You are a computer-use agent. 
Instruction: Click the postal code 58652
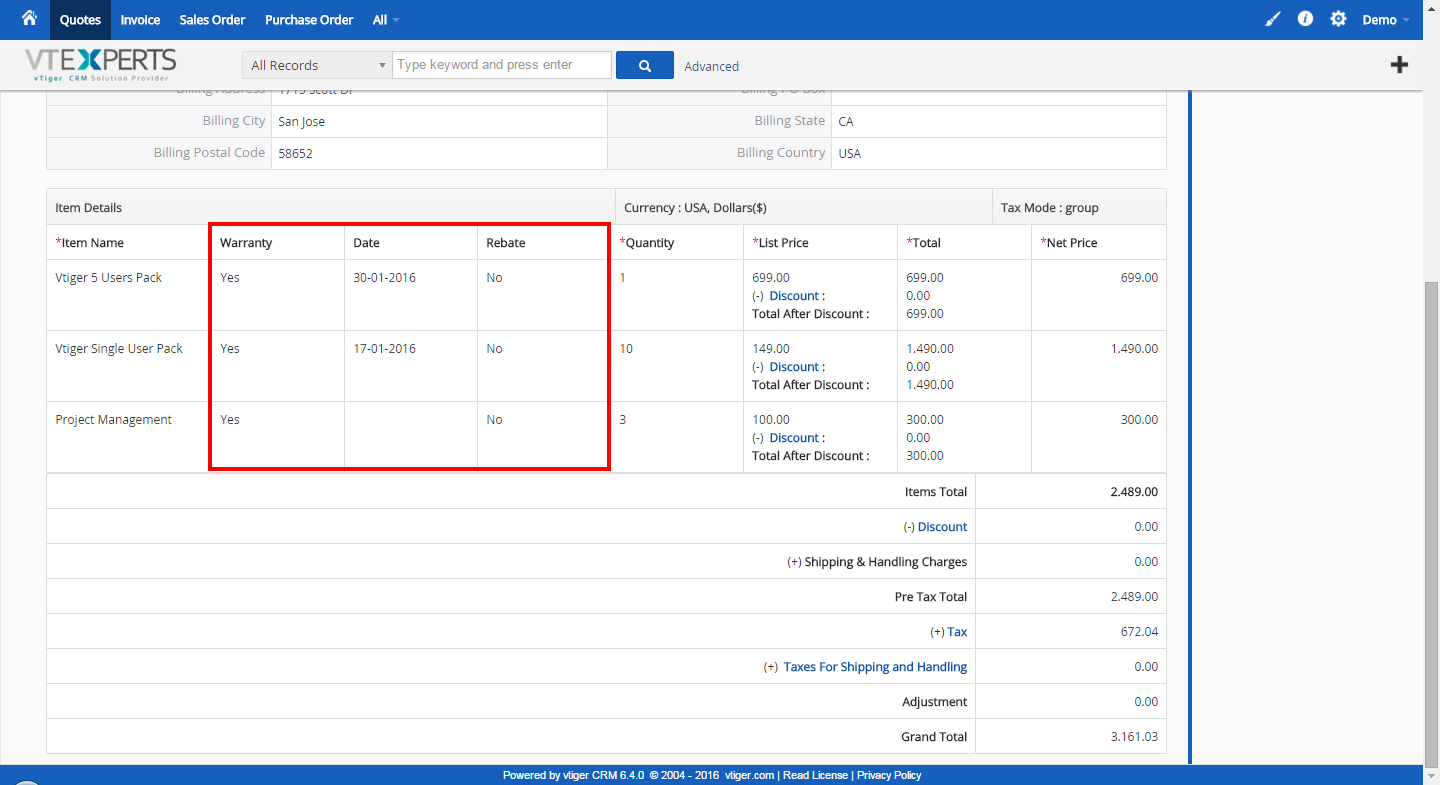tap(295, 154)
